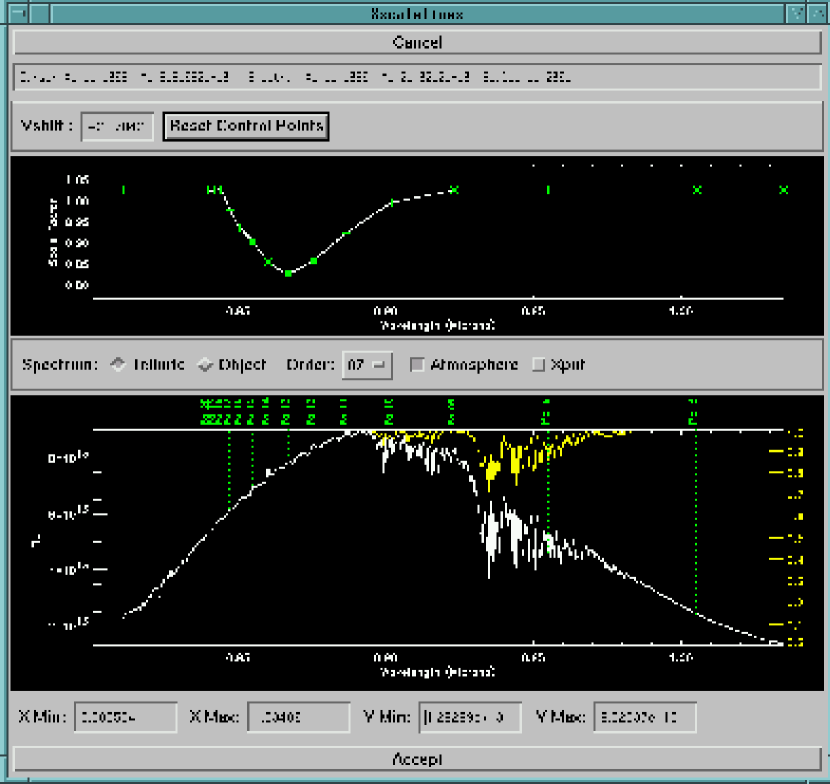
Task: Click the Accept button
Action: pos(417,759)
